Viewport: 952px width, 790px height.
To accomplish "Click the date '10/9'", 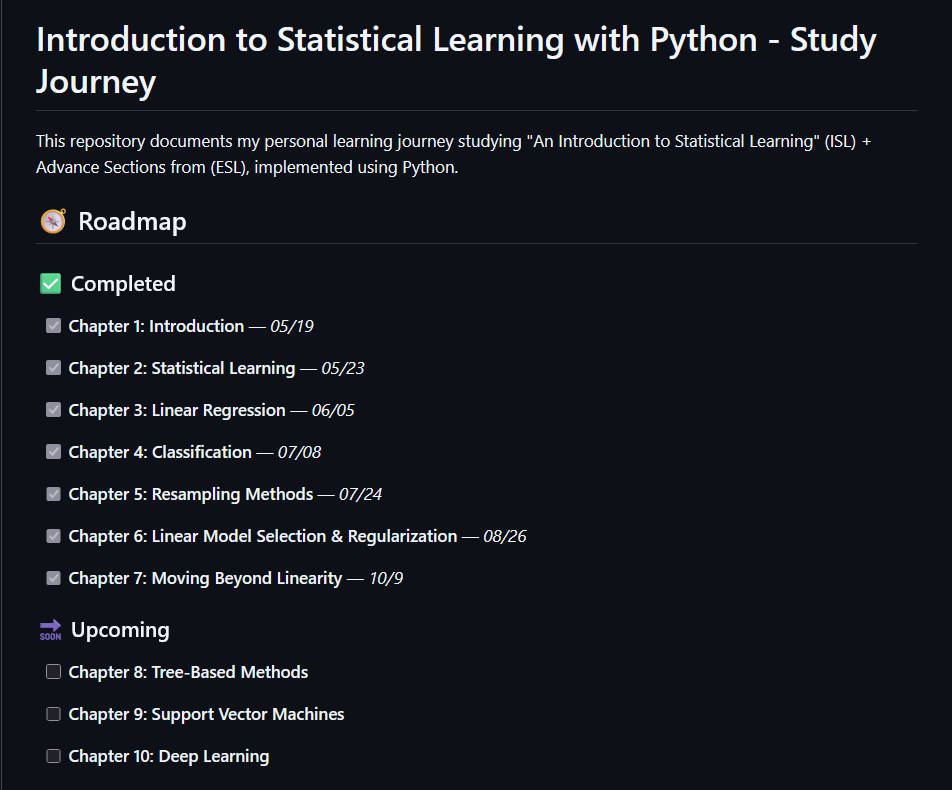I will [386, 578].
